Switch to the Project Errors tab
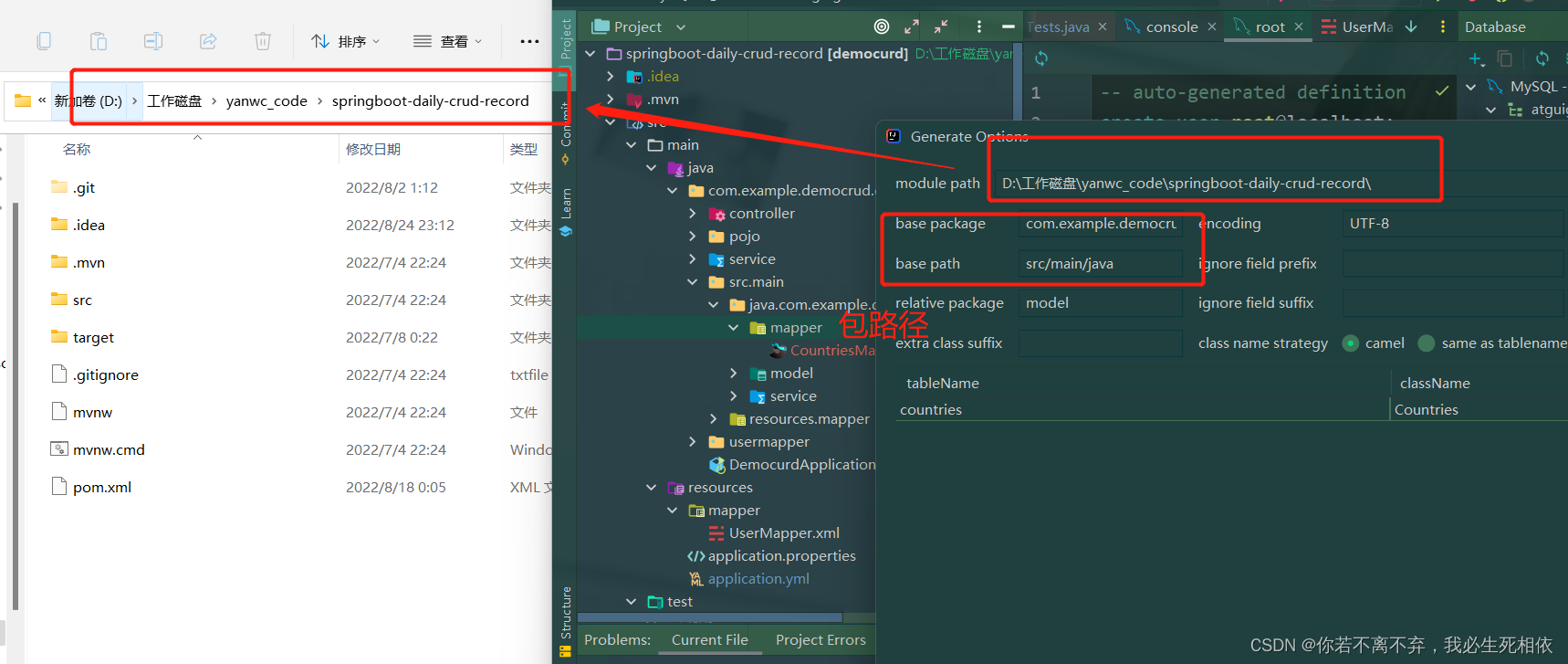The height and width of the screenshot is (664, 1568). (x=820, y=639)
